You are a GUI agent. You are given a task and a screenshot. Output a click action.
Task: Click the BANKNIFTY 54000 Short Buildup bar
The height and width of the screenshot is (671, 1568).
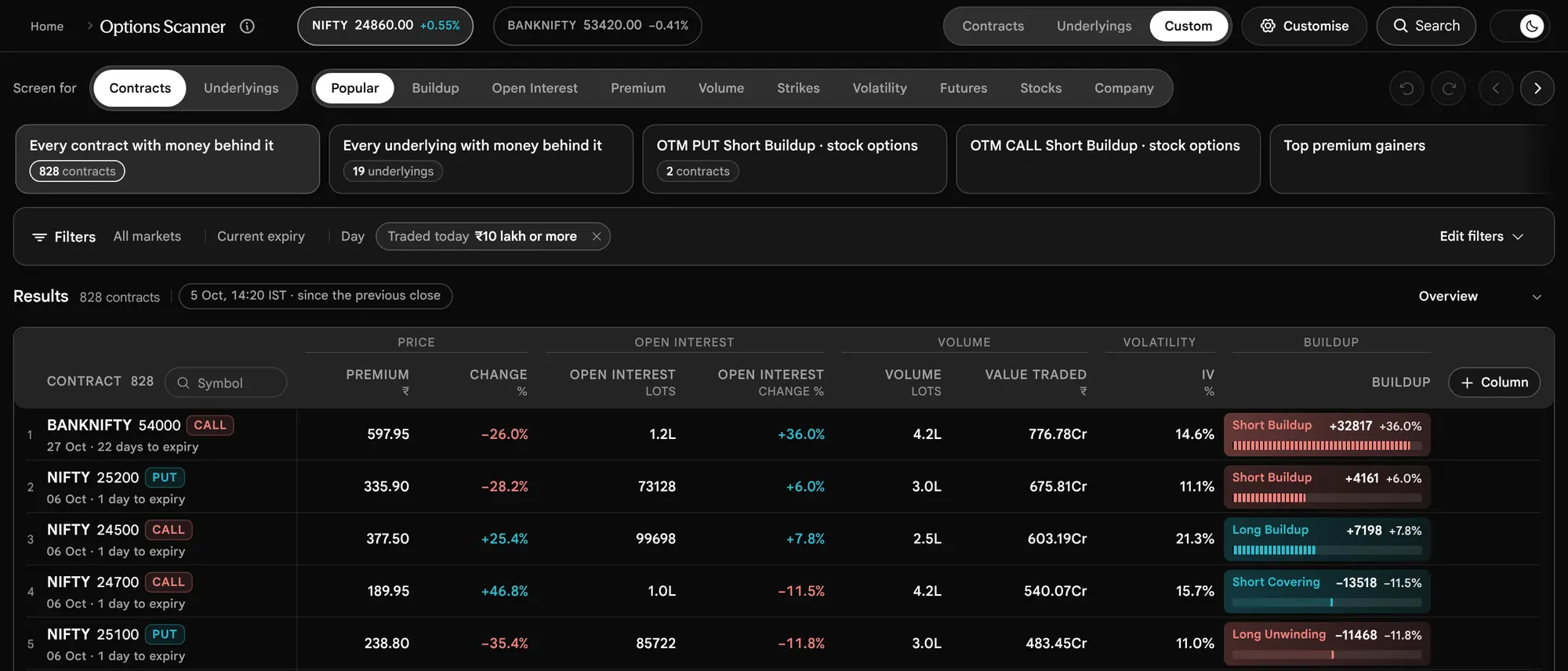1327,434
